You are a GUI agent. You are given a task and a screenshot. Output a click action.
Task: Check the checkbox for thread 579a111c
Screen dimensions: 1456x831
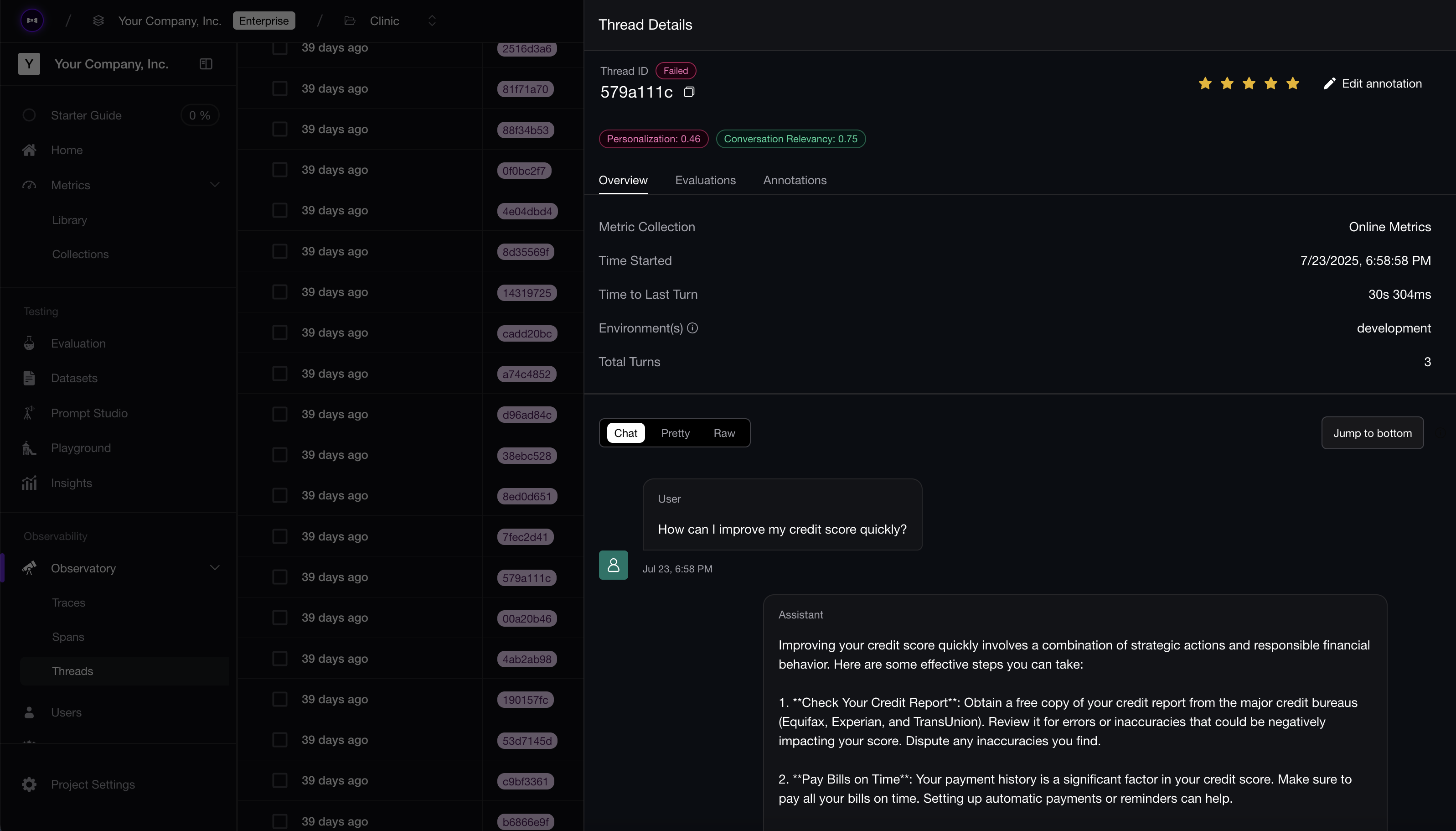pyautogui.click(x=279, y=577)
